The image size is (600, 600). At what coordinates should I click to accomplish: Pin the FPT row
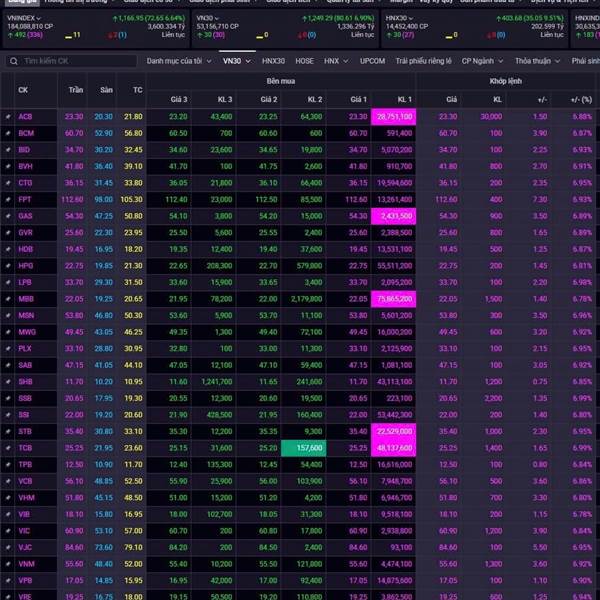pyautogui.click(x=8, y=199)
